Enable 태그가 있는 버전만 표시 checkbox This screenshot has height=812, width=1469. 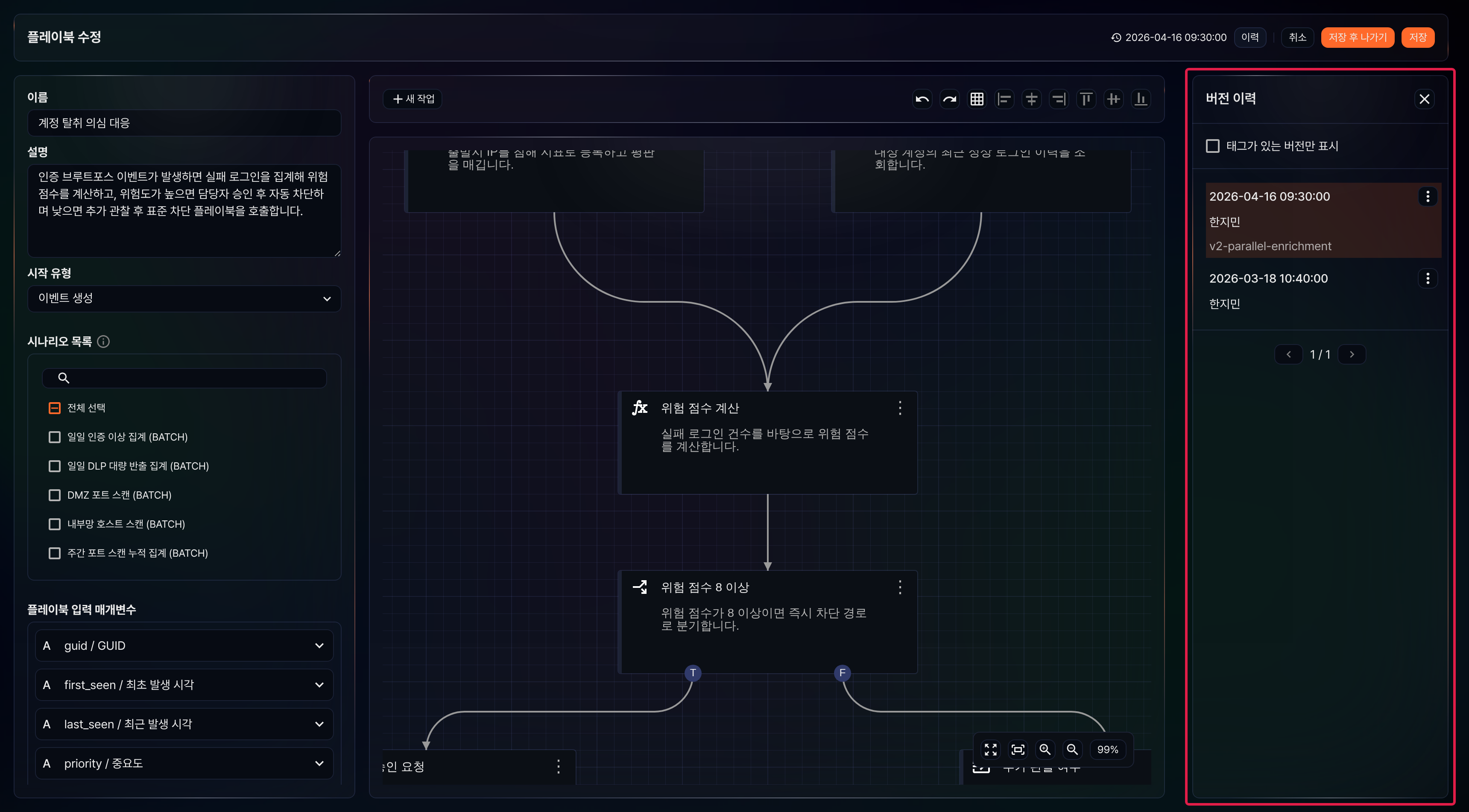click(x=1213, y=146)
